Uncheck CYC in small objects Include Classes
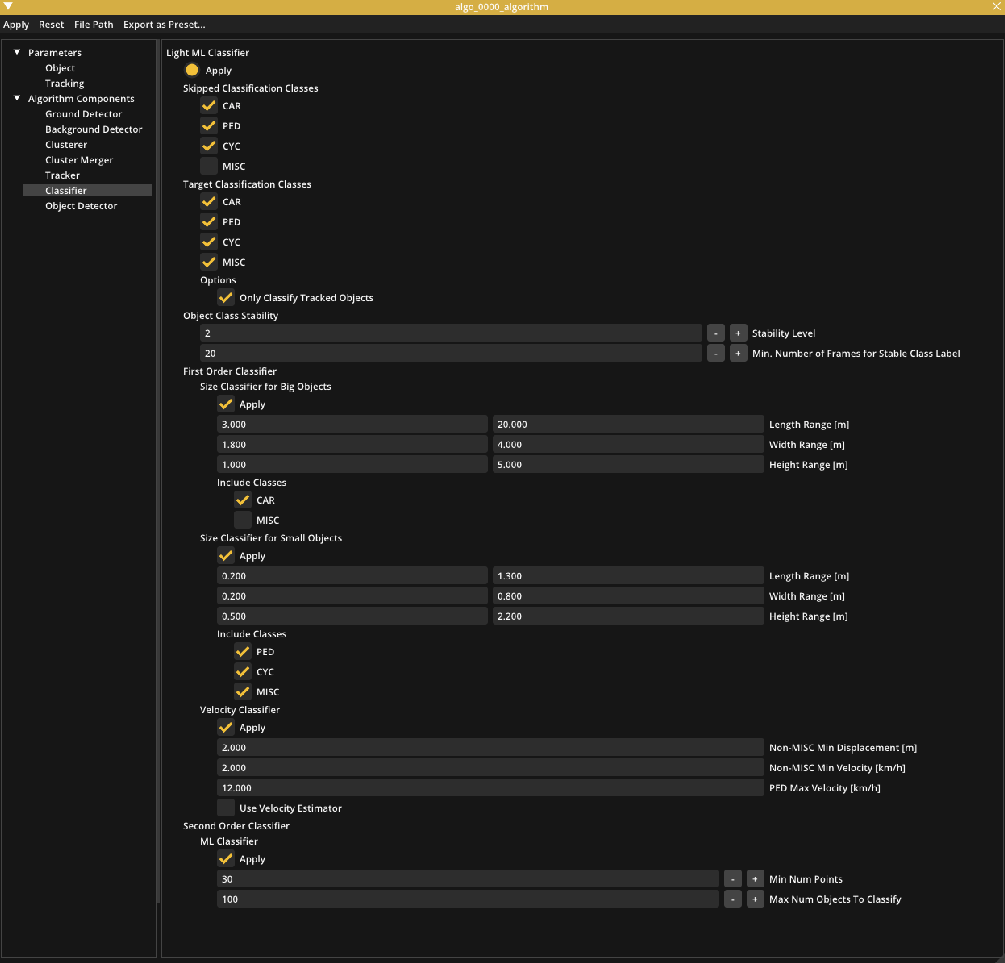This screenshot has height=963, width=1005. [243, 672]
